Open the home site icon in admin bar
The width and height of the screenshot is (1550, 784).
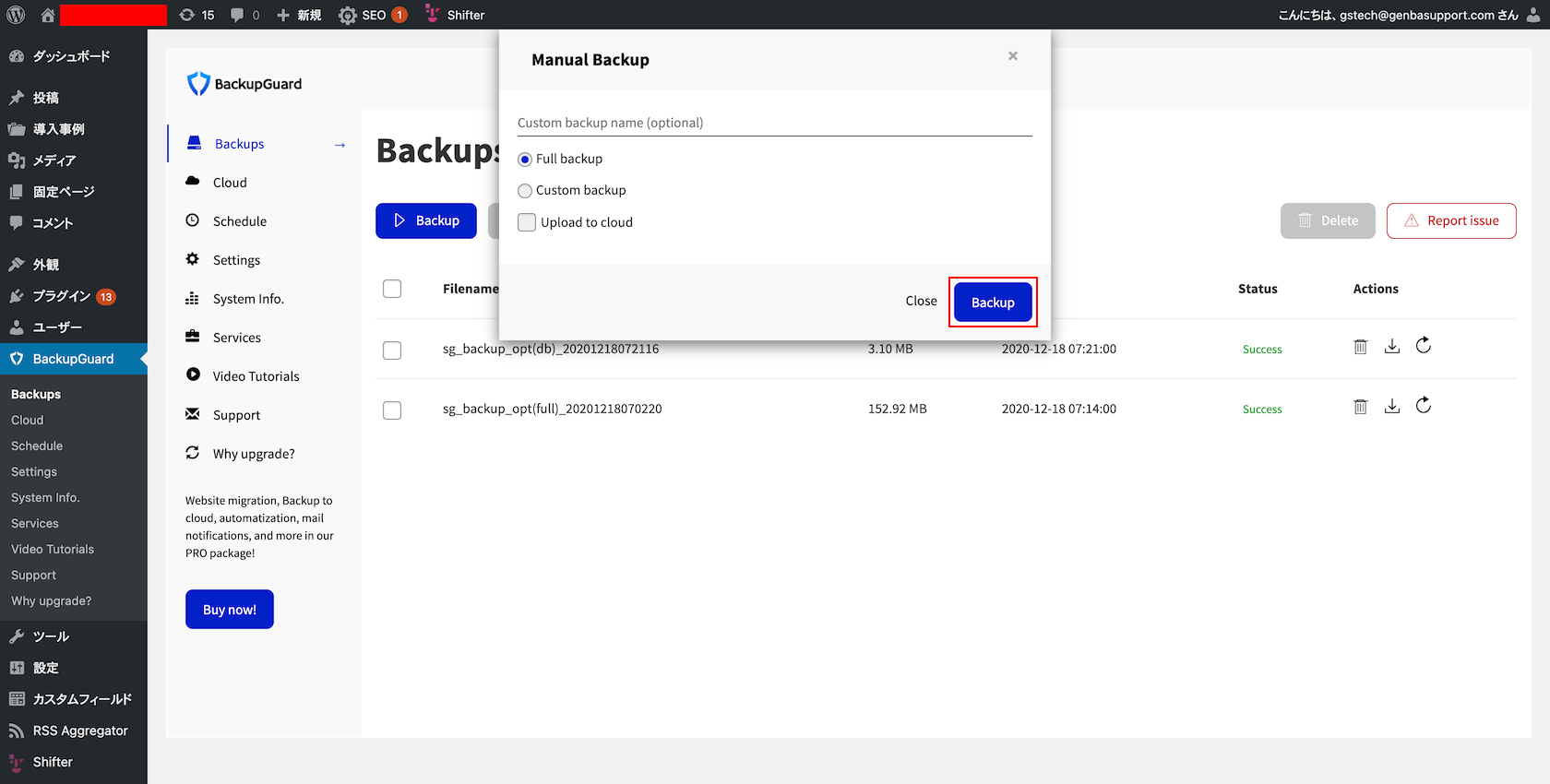[x=48, y=15]
